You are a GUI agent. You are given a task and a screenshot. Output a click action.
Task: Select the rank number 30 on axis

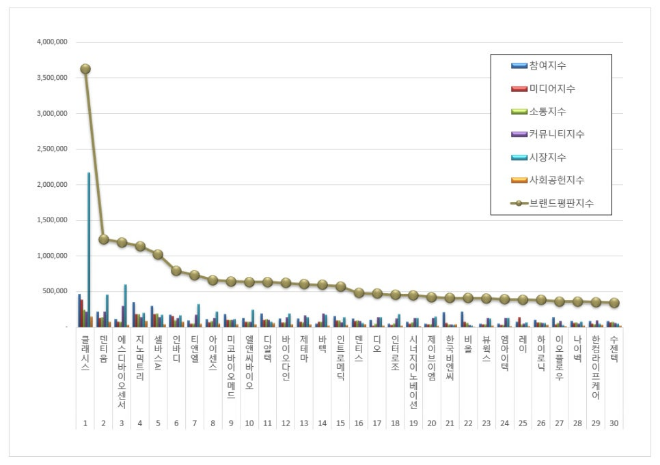(x=614, y=424)
